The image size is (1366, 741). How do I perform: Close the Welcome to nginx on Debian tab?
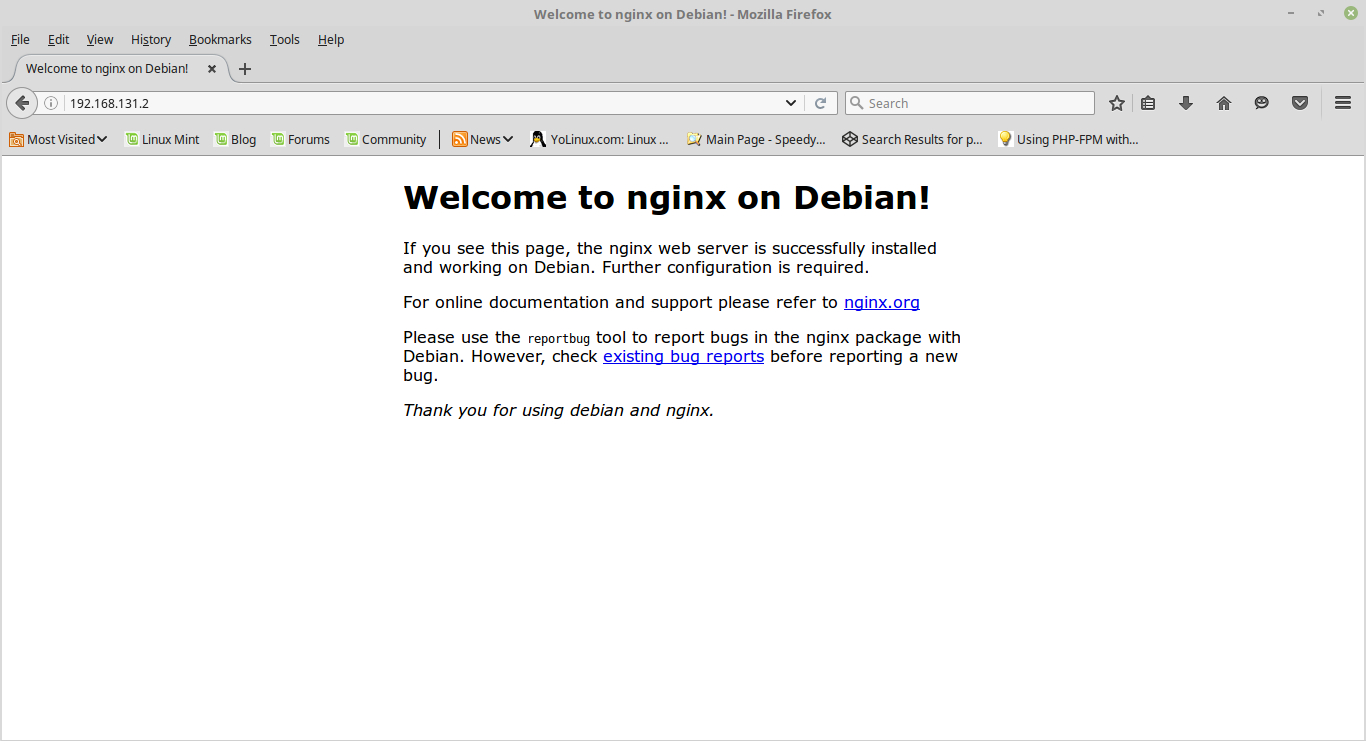pos(212,69)
